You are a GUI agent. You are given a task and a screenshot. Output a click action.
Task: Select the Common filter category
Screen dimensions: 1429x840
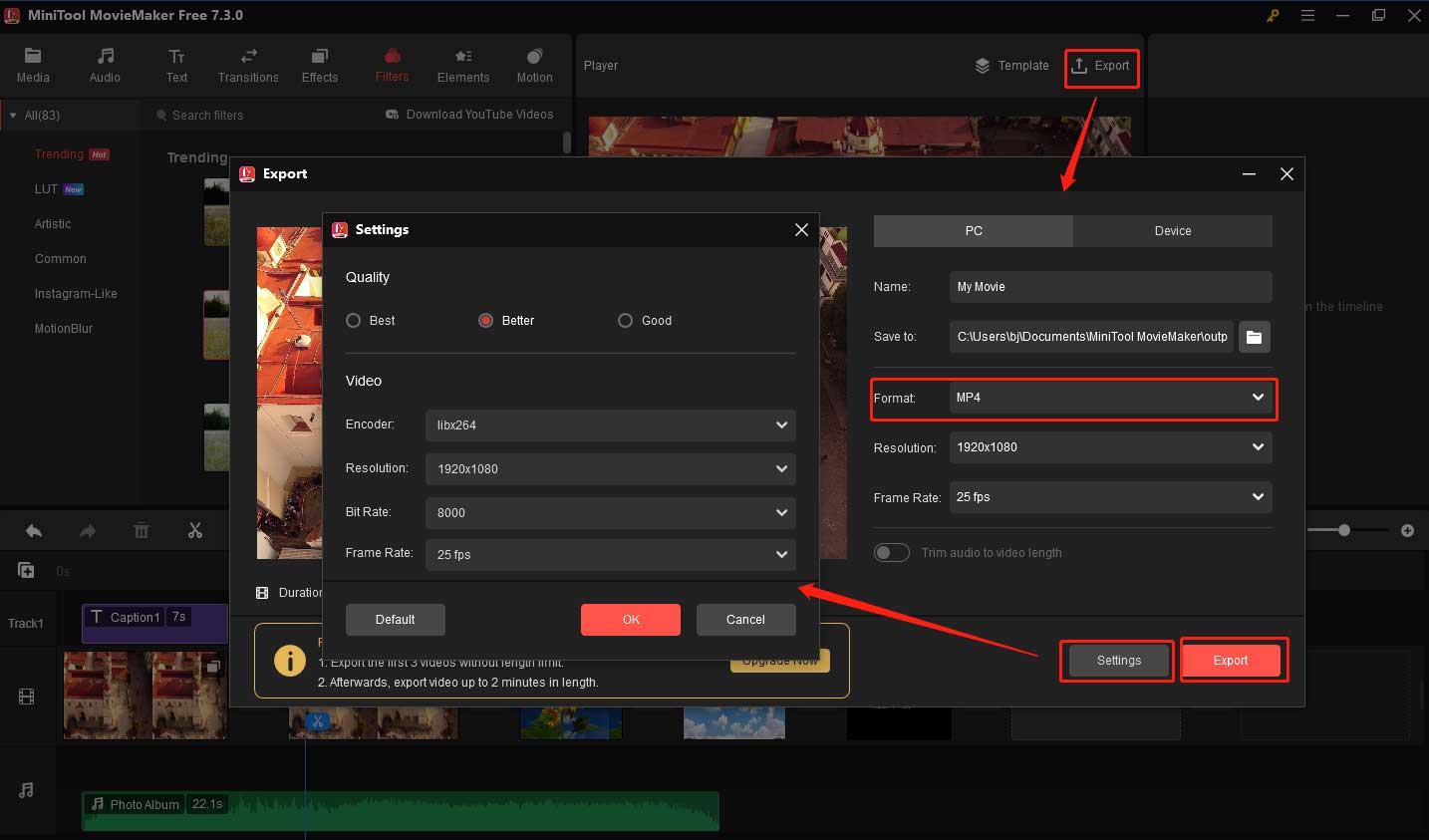tap(61, 259)
